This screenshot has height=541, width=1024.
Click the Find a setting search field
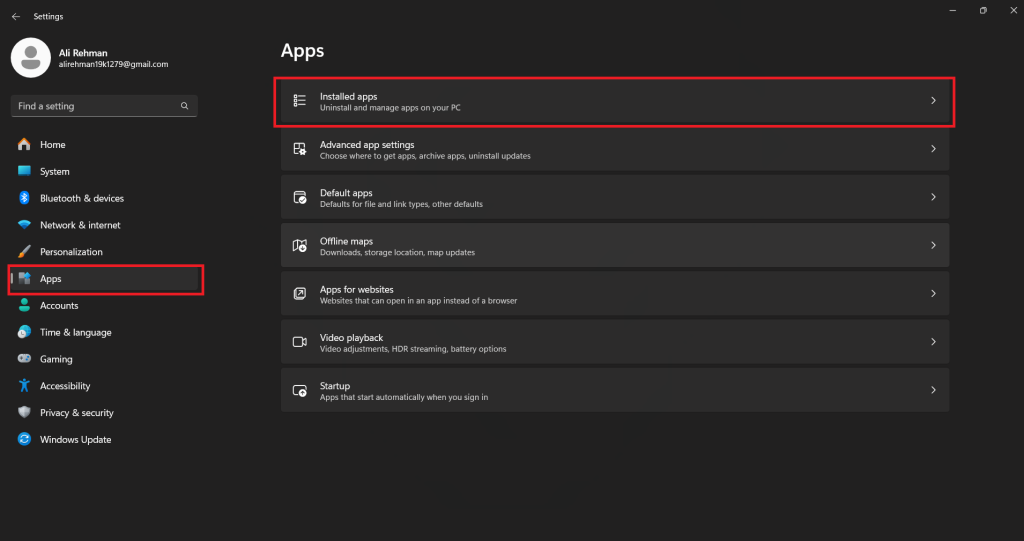click(104, 106)
